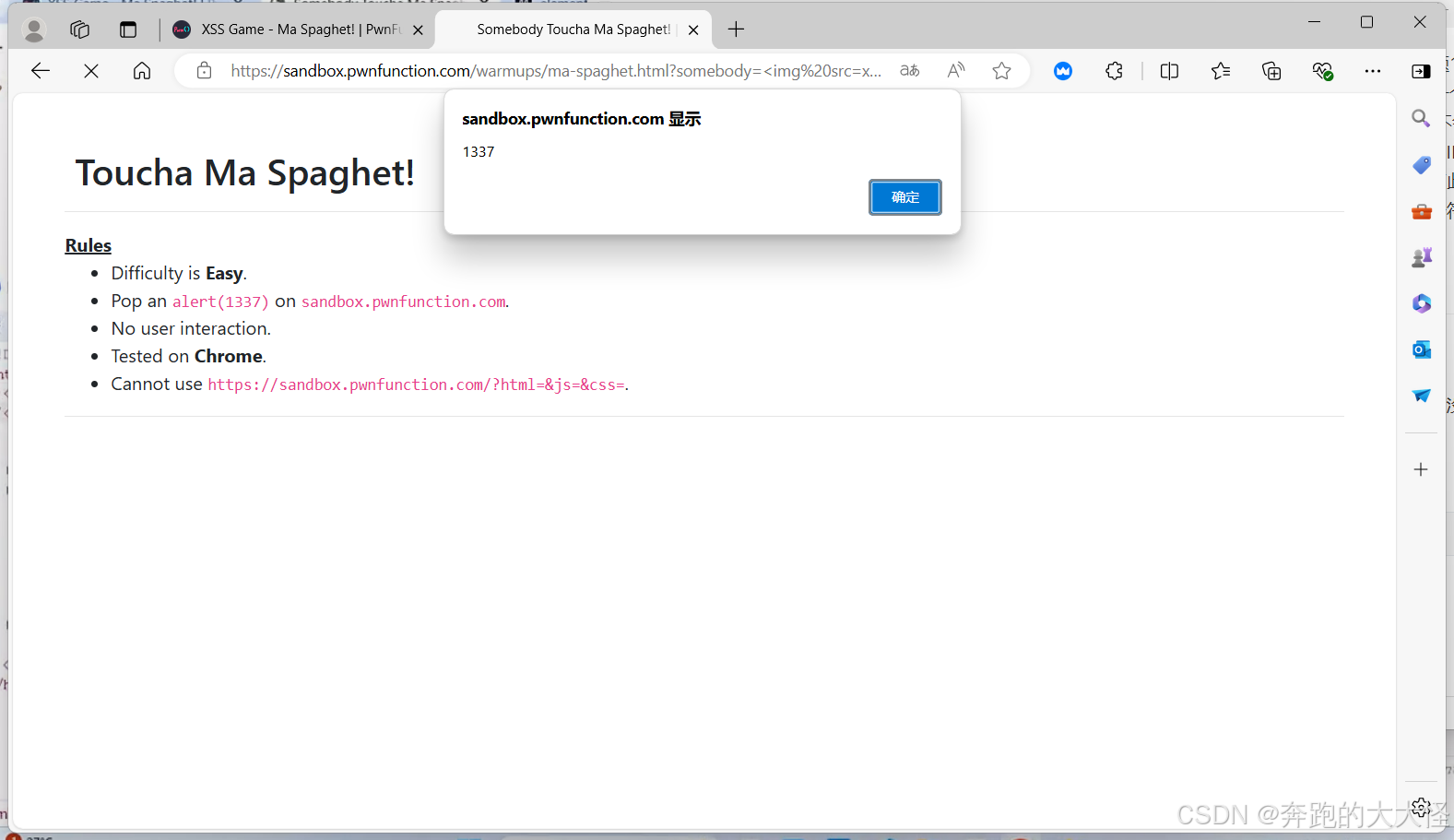
Task: Open sidebar Microsoft 365 icon
Action: click(x=1421, y=303)
